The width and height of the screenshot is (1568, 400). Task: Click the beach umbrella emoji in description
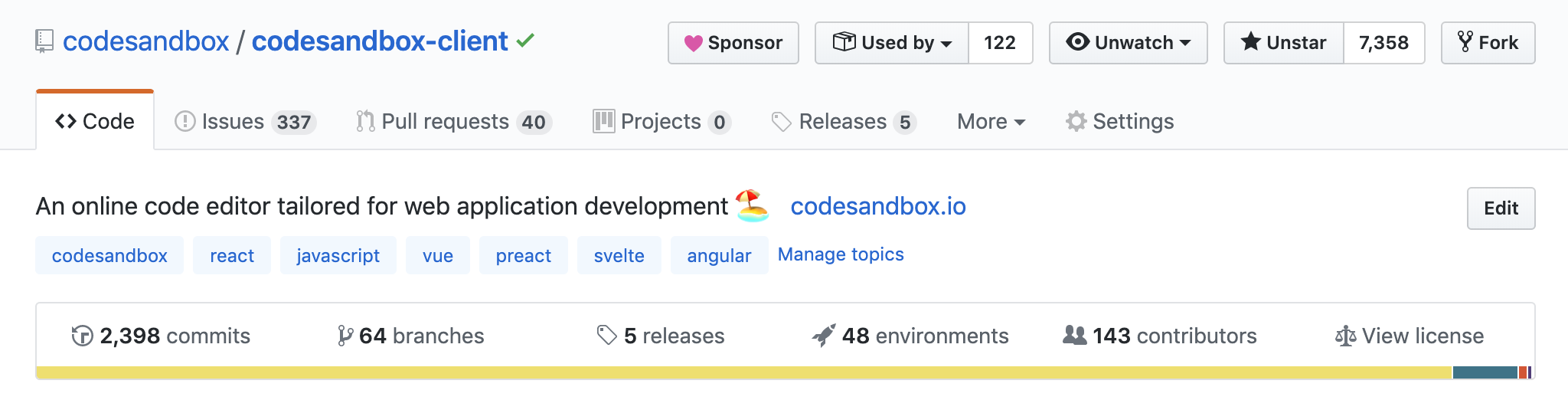(x=752, y=205)
